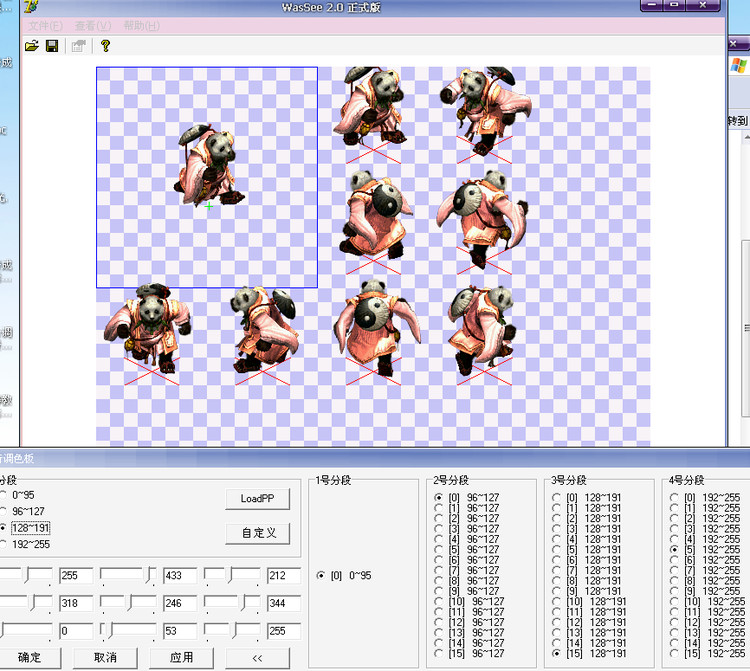Click the WasSee app icon in title bar
Screen dimensions: 750x671
[31, 7]
